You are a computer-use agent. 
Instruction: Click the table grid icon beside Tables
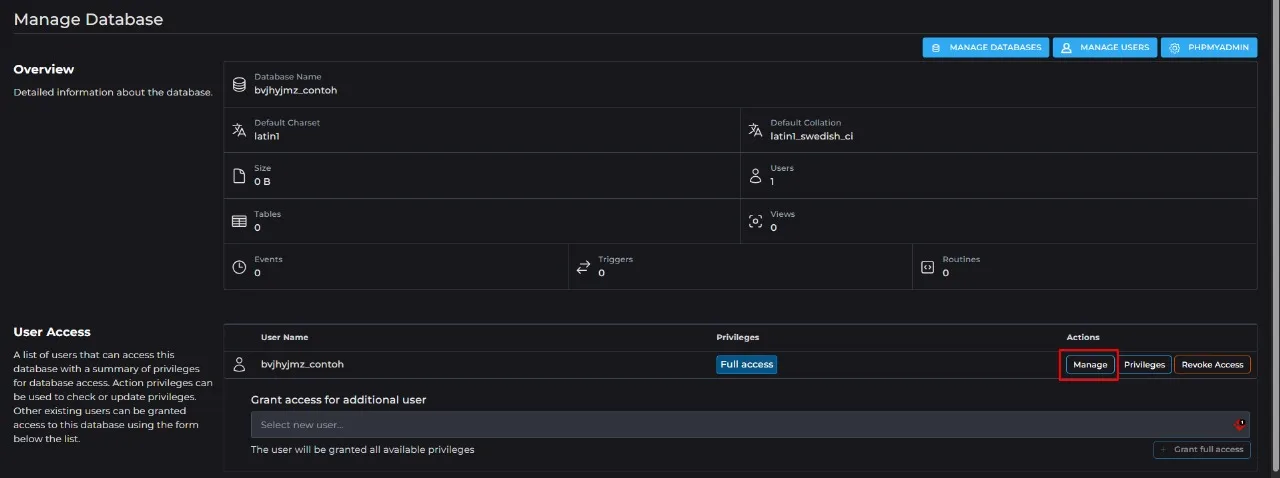coord(239,221)
